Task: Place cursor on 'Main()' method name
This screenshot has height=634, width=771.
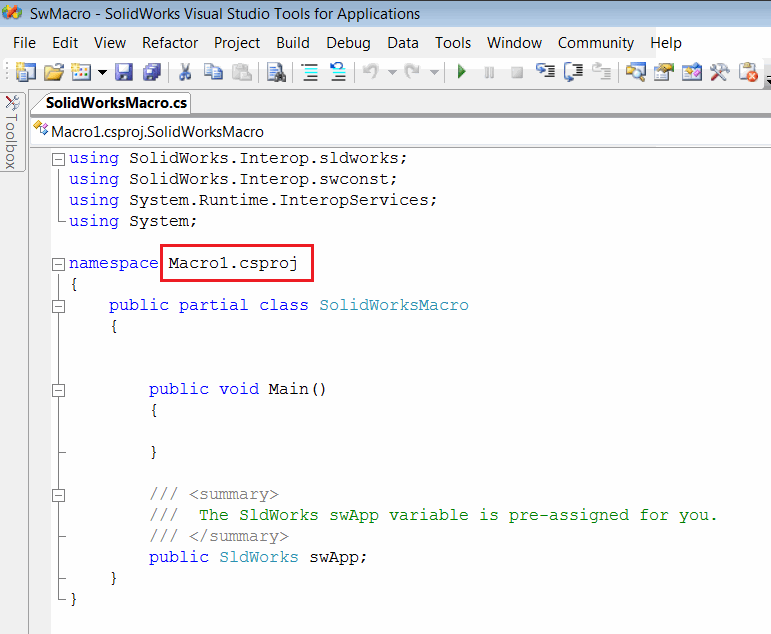Action: tap(297, 389)
